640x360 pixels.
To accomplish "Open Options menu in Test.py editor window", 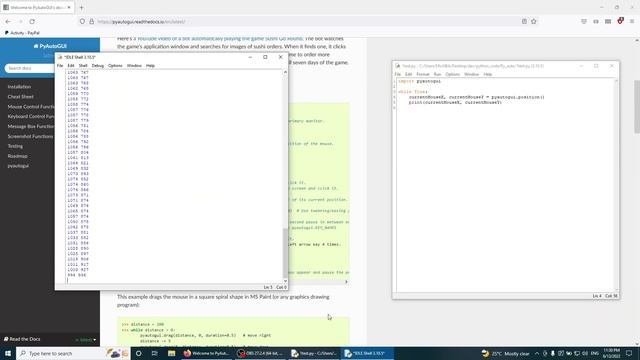I will 452,74.
